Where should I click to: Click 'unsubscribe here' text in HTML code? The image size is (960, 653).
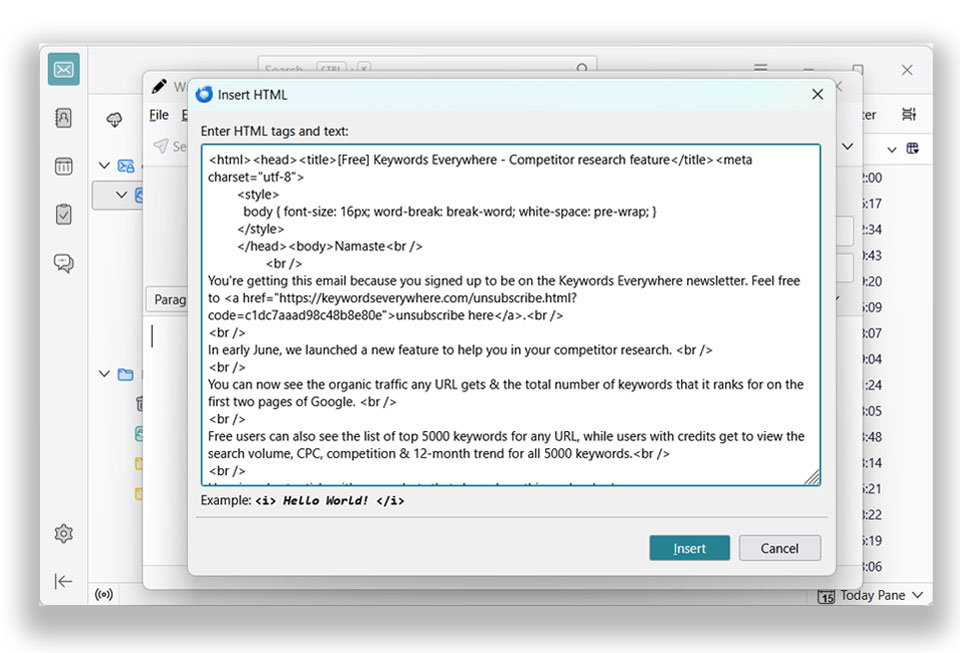click(x=444, y=315)
